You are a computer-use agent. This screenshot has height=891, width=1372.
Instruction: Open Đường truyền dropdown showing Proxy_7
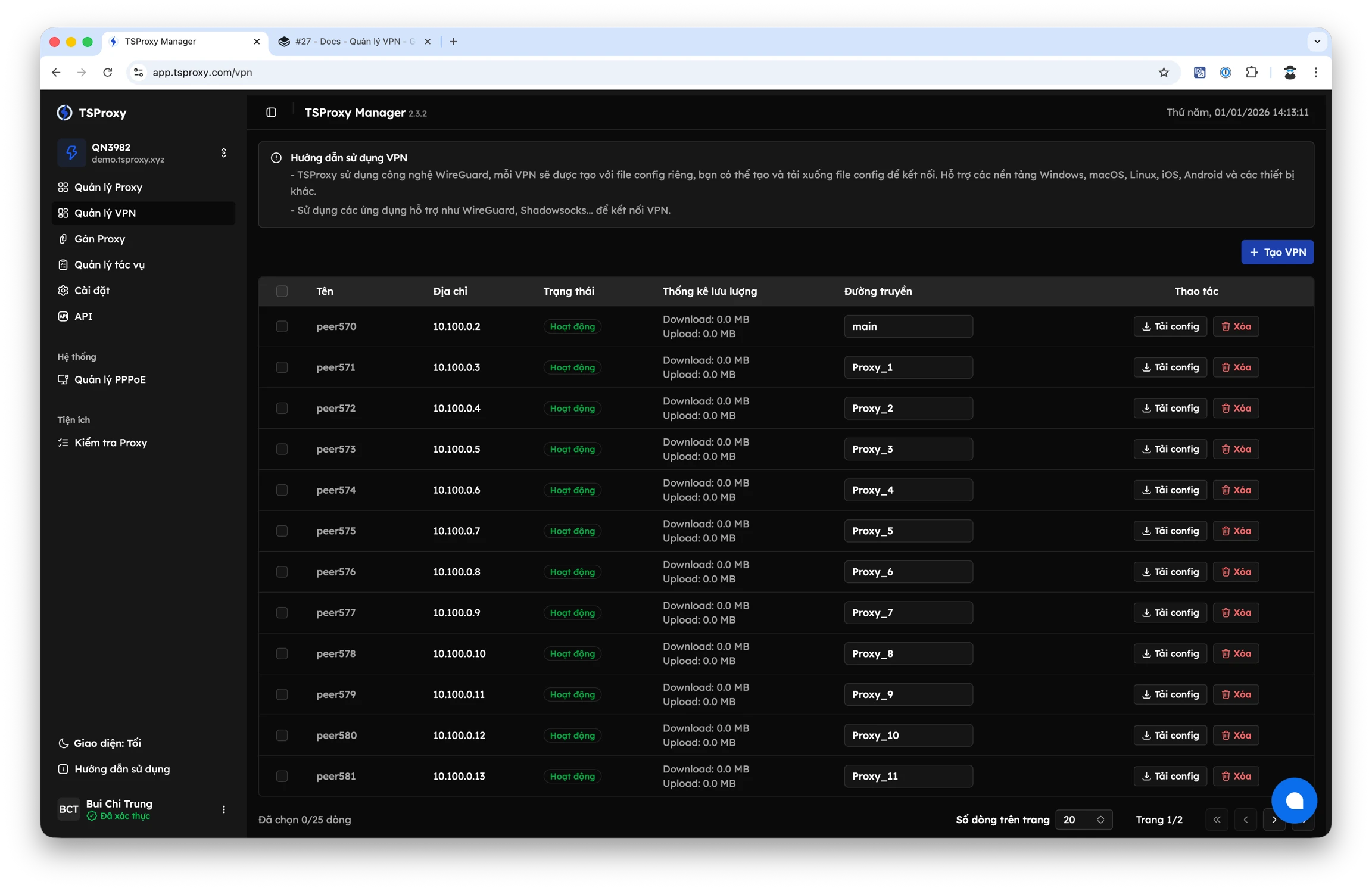pyautogui.click(x=908, y=612)
